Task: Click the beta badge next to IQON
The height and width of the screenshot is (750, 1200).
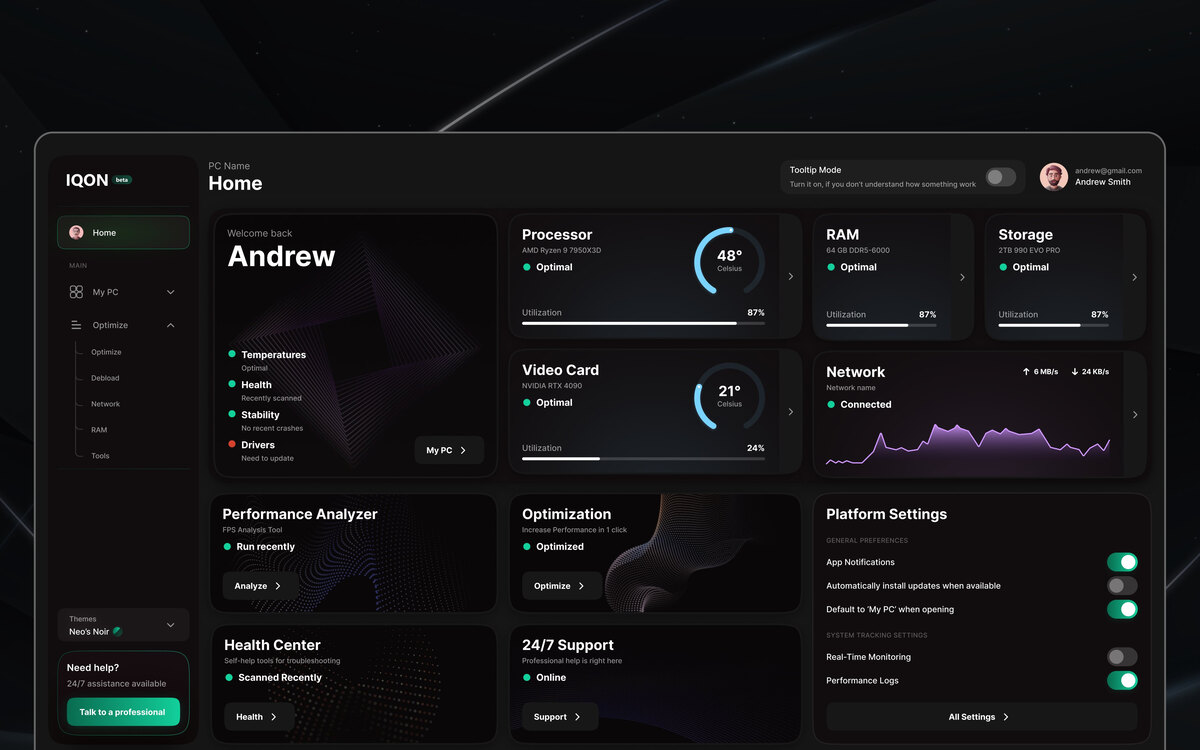Action: (123, 180)
